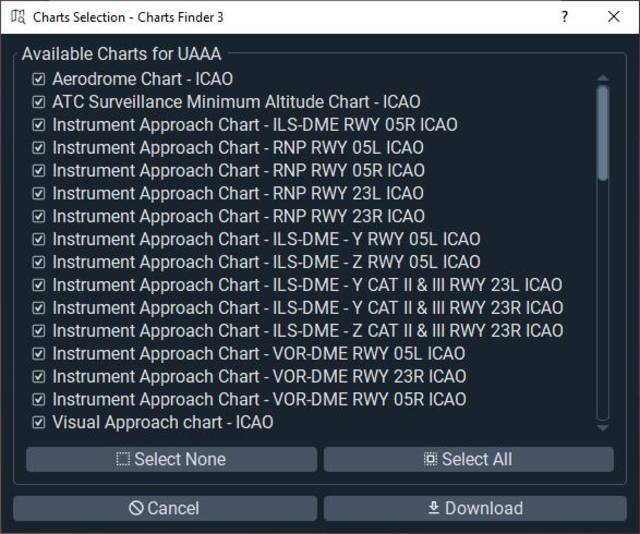Screen dimensions: 640x534
Task: Click the scrollbar down arrow
Action: pyautogui.click(x=603, y=427)
